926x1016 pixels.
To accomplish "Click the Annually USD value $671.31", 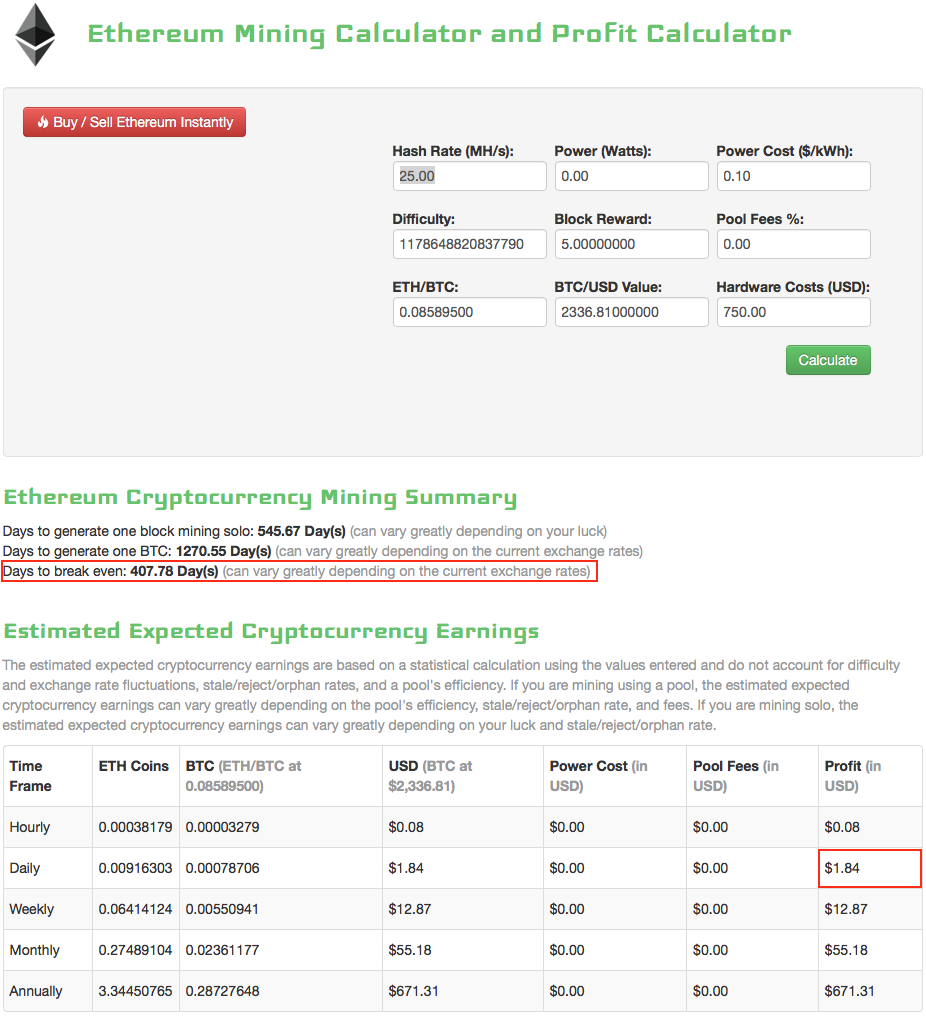I will coord(413,991).
